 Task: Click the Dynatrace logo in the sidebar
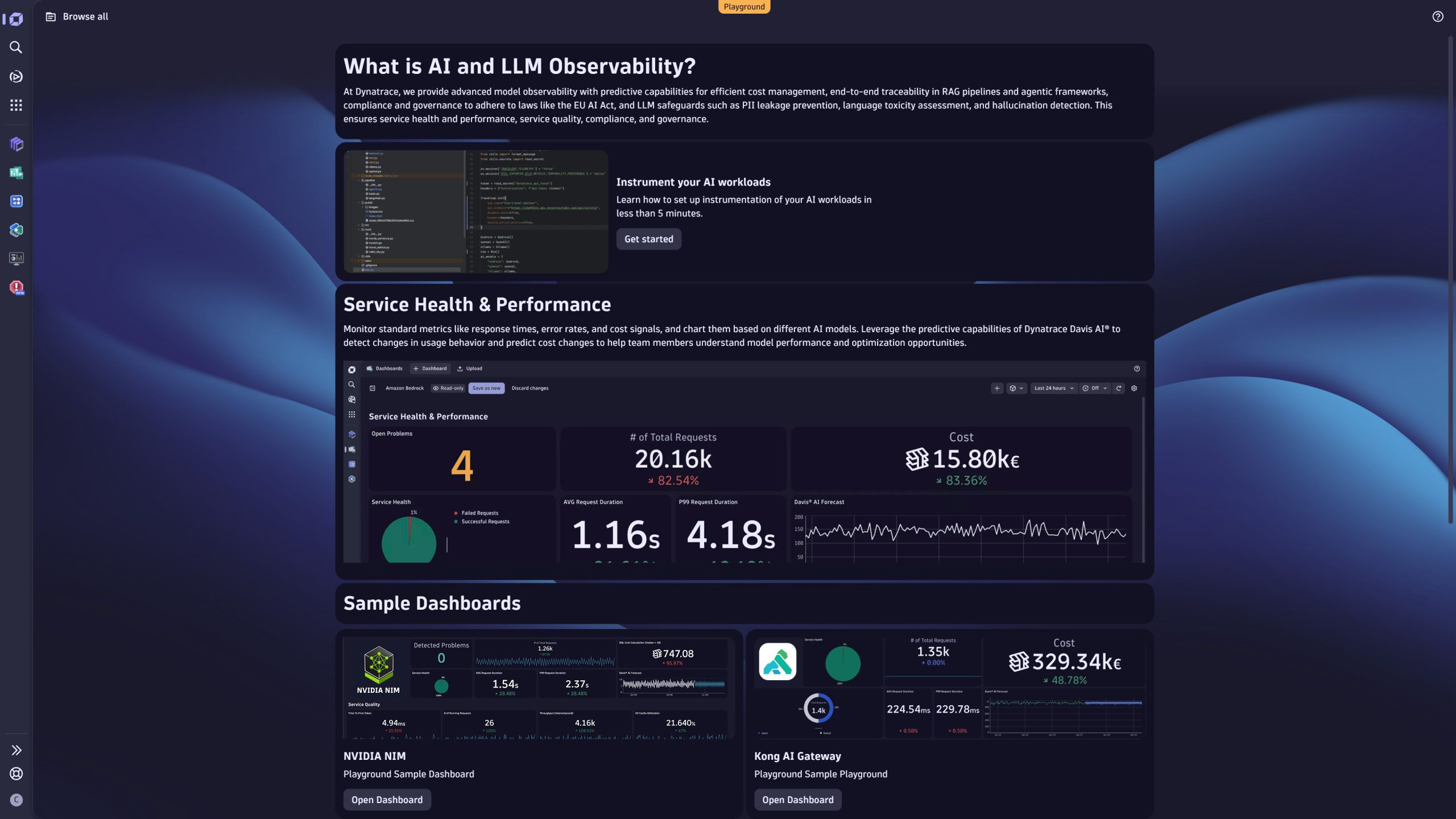click(15, 19)
